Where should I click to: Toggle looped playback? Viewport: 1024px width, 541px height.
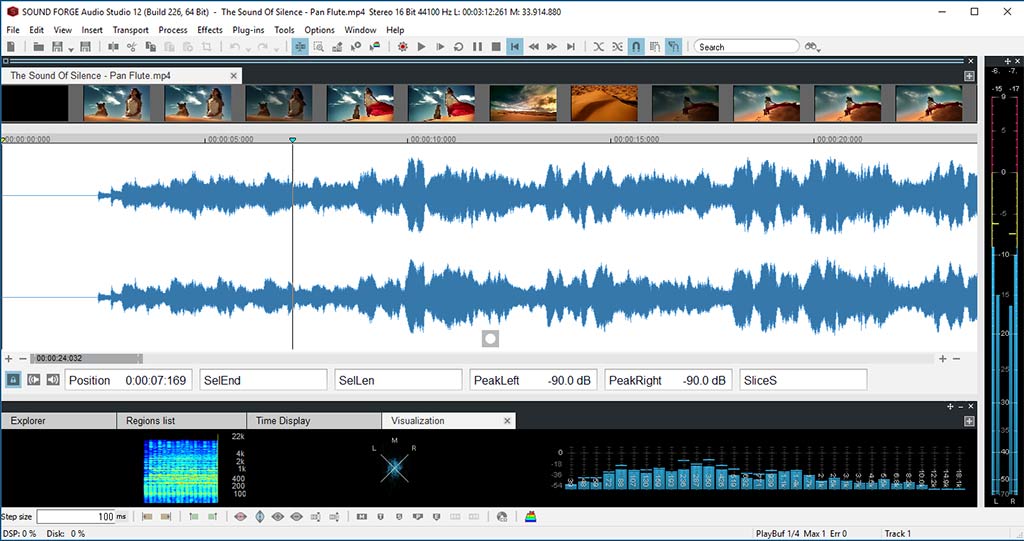click(x=458, y=47)
